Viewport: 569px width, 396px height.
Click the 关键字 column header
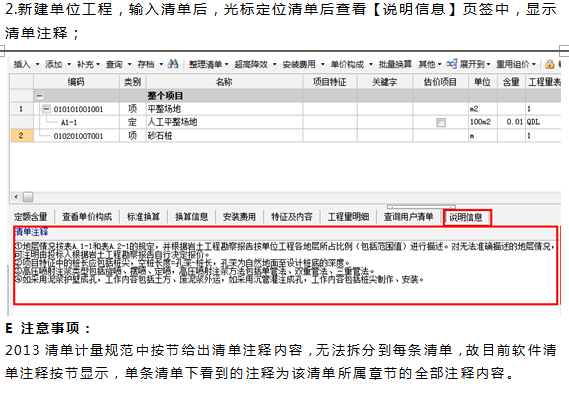coord(385,82)
